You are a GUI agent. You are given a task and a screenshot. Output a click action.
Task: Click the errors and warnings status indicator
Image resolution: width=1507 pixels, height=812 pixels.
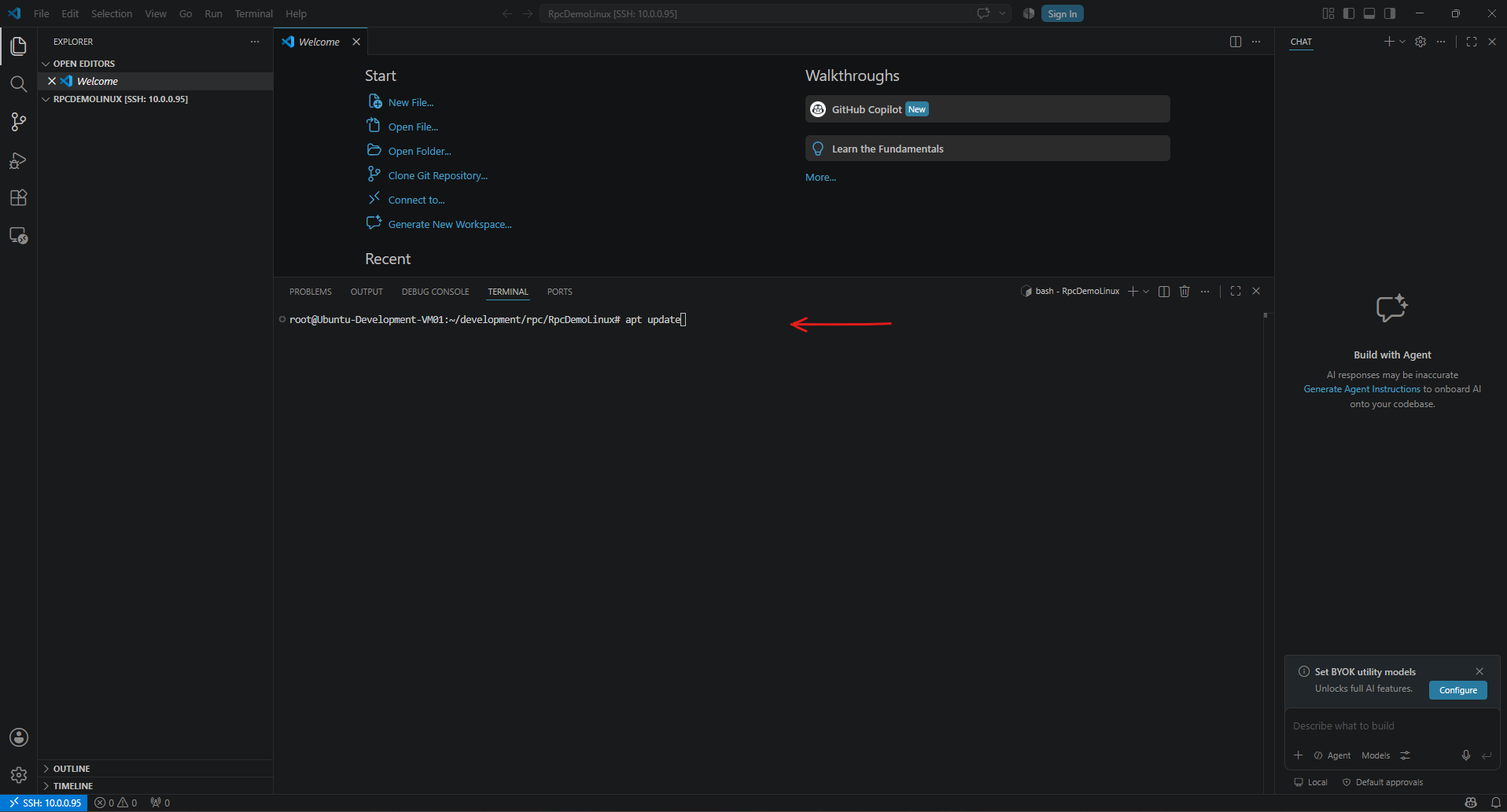[116, 803]
